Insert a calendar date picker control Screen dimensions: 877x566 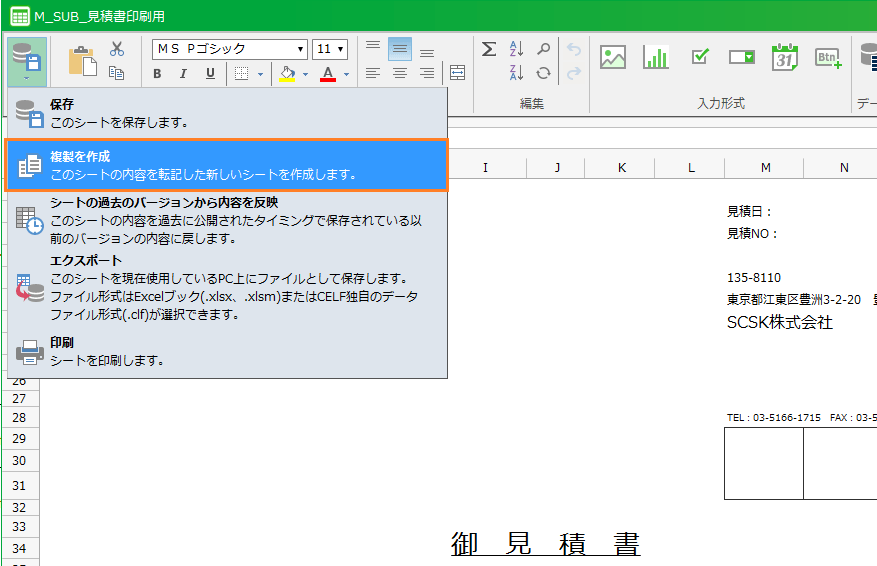pyautogui.click(x=785, y=58)
